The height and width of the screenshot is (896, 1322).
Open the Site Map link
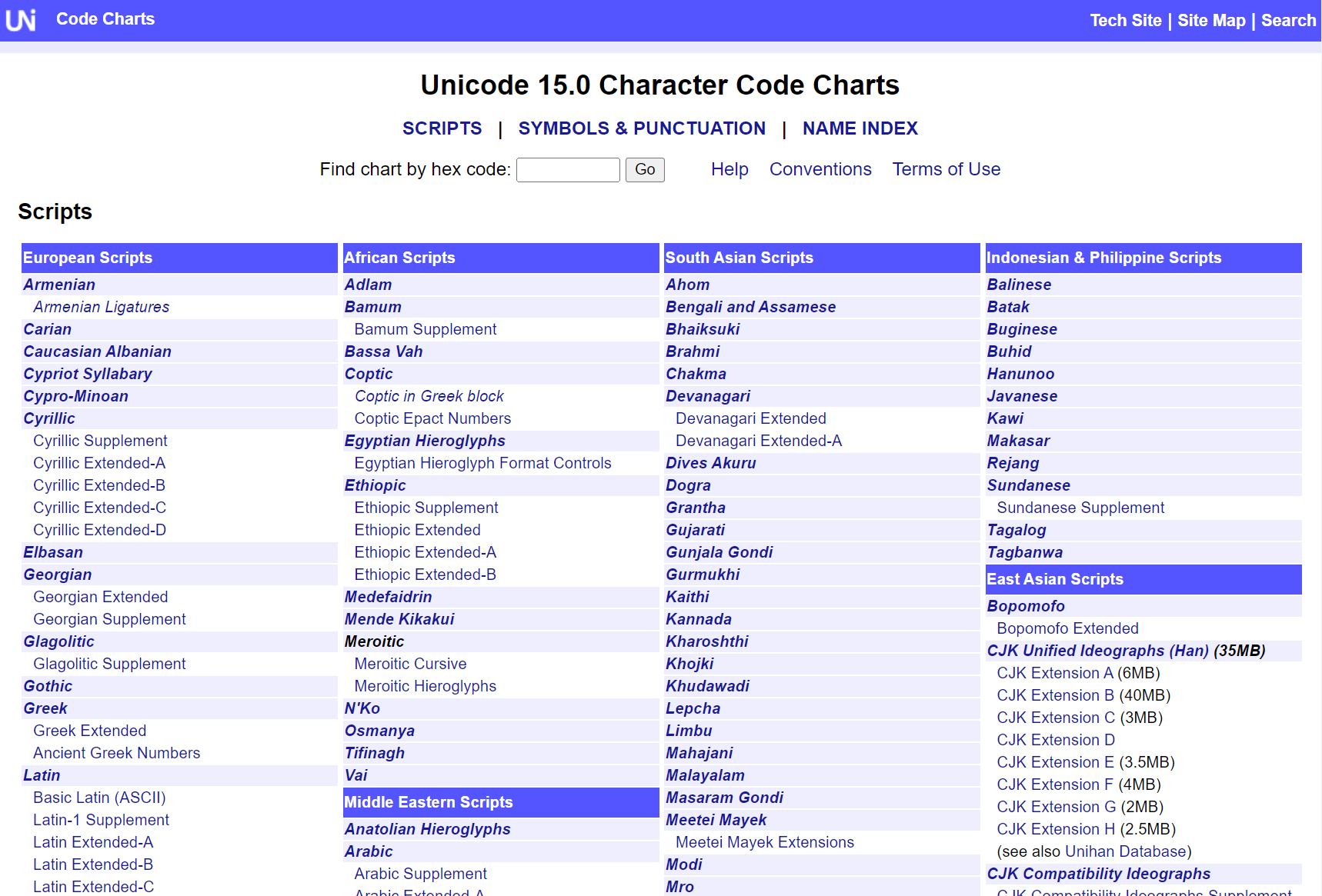1211,21
